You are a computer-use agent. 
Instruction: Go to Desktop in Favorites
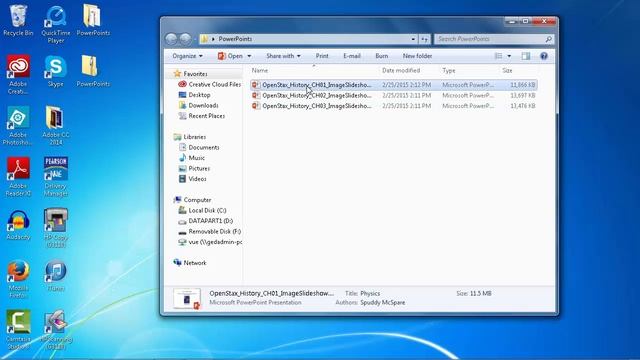point(194,95)
